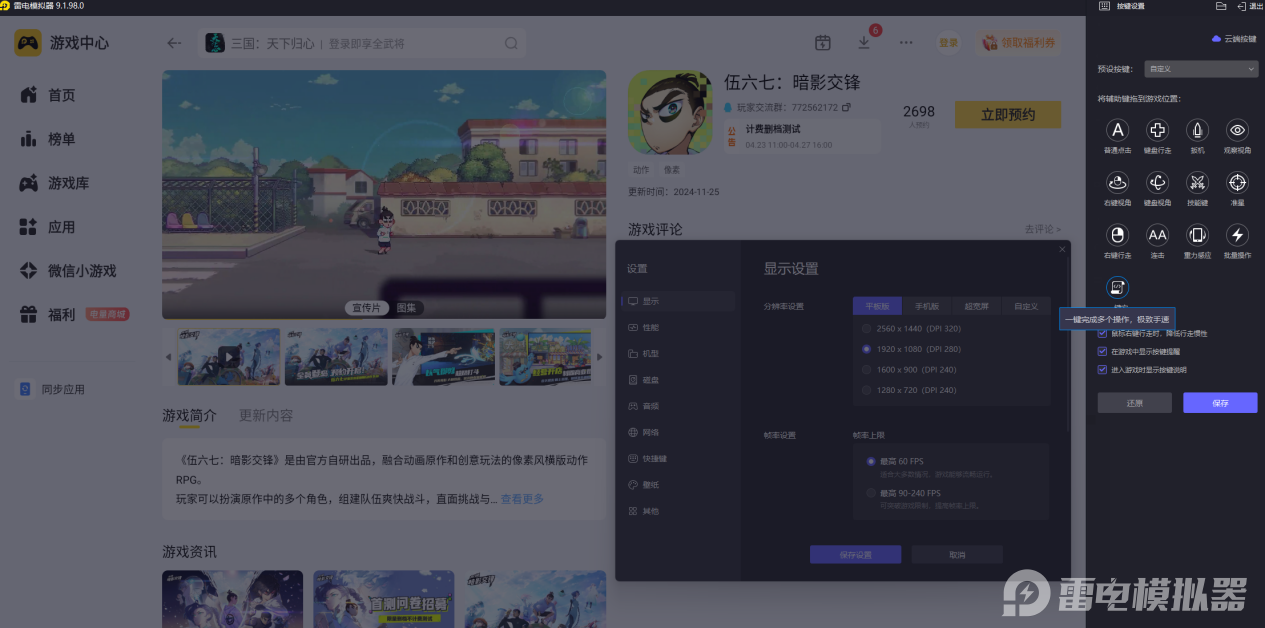Open the folder icon in keymap header

point(1221,6)
